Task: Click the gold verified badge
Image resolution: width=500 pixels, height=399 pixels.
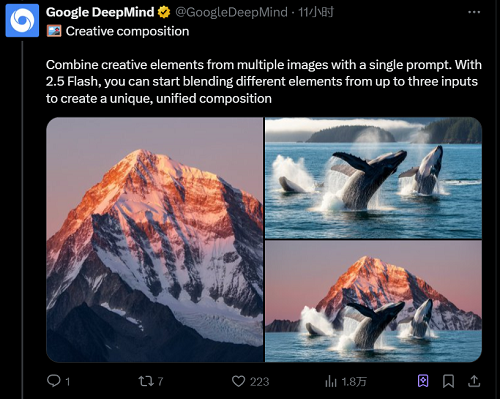Action: click(164, 12)
